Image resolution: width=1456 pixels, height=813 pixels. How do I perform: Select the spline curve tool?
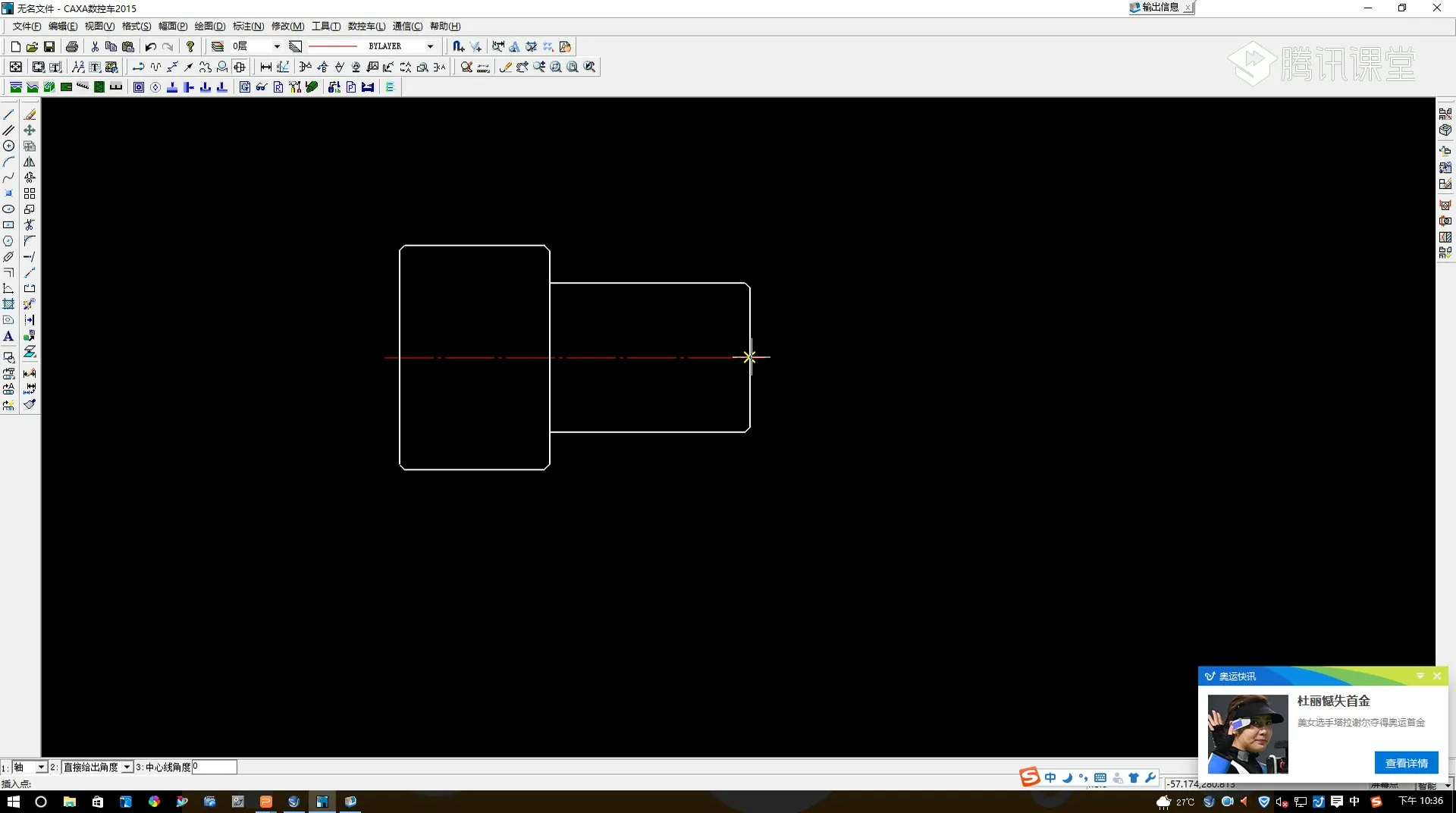8,177
